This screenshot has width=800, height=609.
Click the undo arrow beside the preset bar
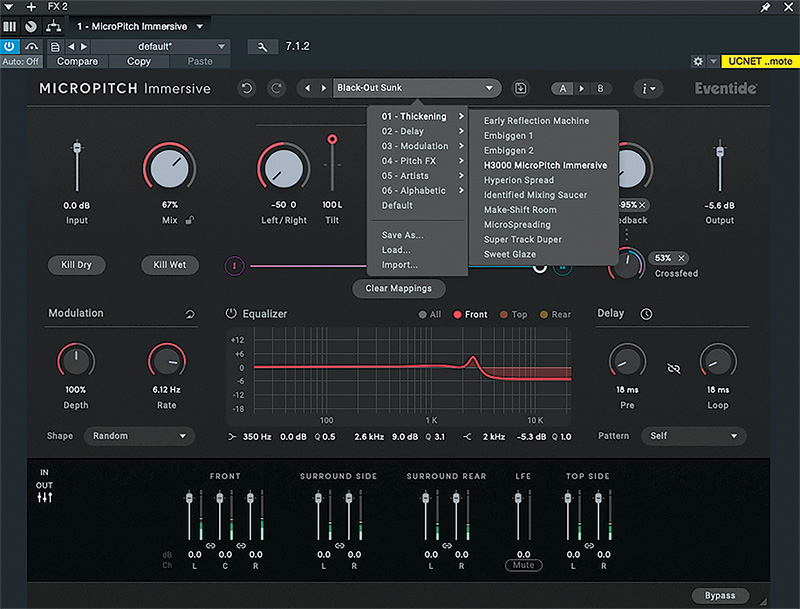(x=246, y=88)
